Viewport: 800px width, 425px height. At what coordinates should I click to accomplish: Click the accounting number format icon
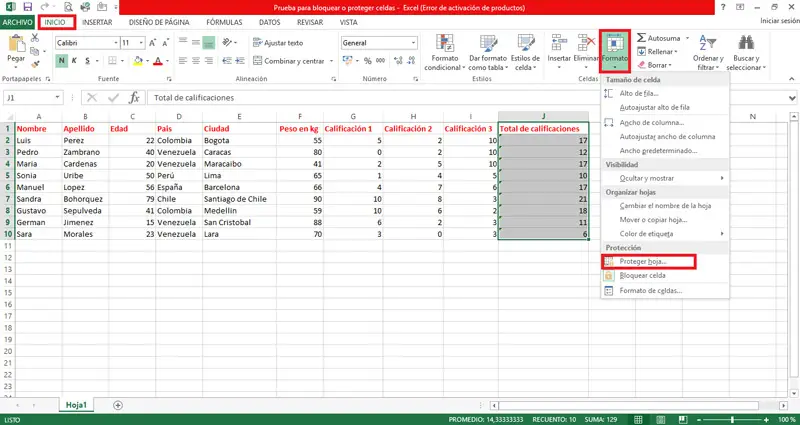click(x=347, y=61)
